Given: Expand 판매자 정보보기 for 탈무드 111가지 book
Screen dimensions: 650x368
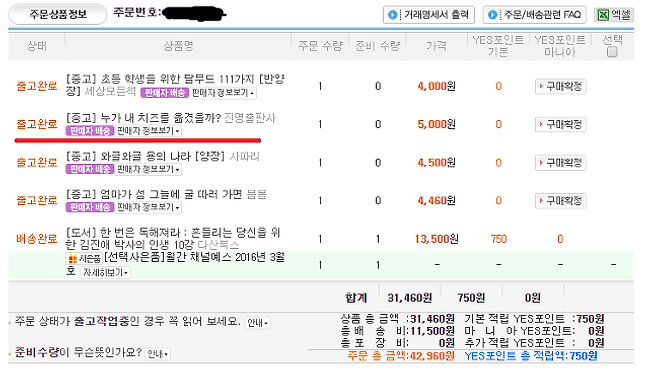Looking at the screenshot, I should pyautogui.click(x=223, y=93).
